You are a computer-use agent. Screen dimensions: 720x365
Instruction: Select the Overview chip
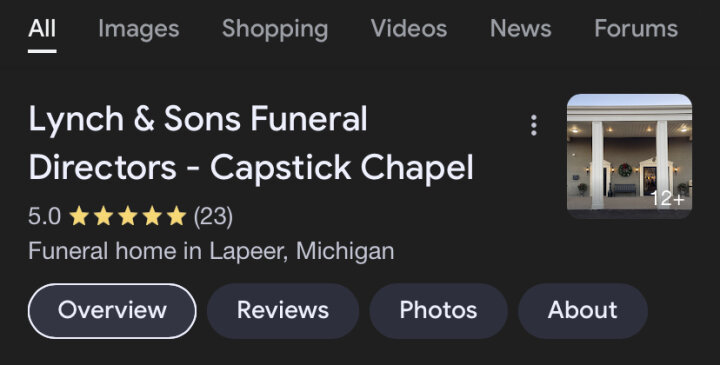pos(112,311)
